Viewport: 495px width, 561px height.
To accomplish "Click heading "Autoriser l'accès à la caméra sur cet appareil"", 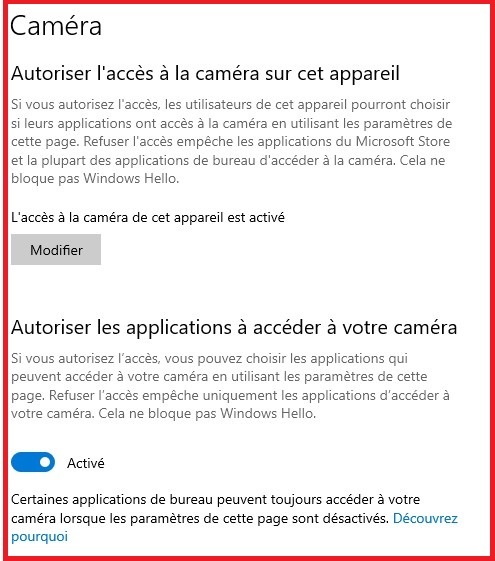I will click(x=205, y=74).
